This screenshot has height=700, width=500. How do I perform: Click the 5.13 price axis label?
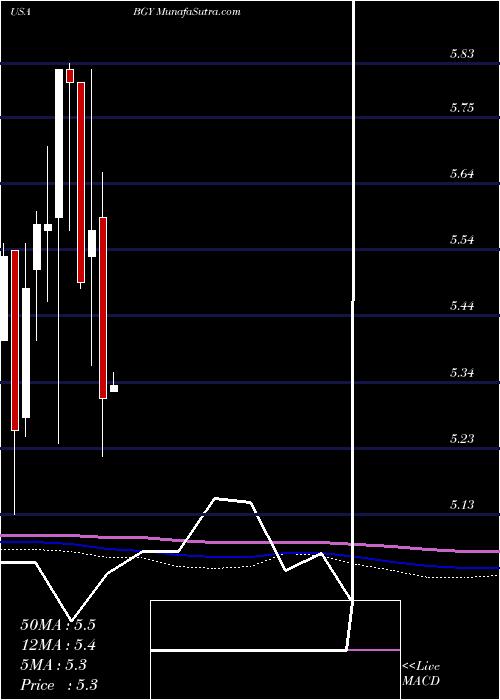[462, 505]
